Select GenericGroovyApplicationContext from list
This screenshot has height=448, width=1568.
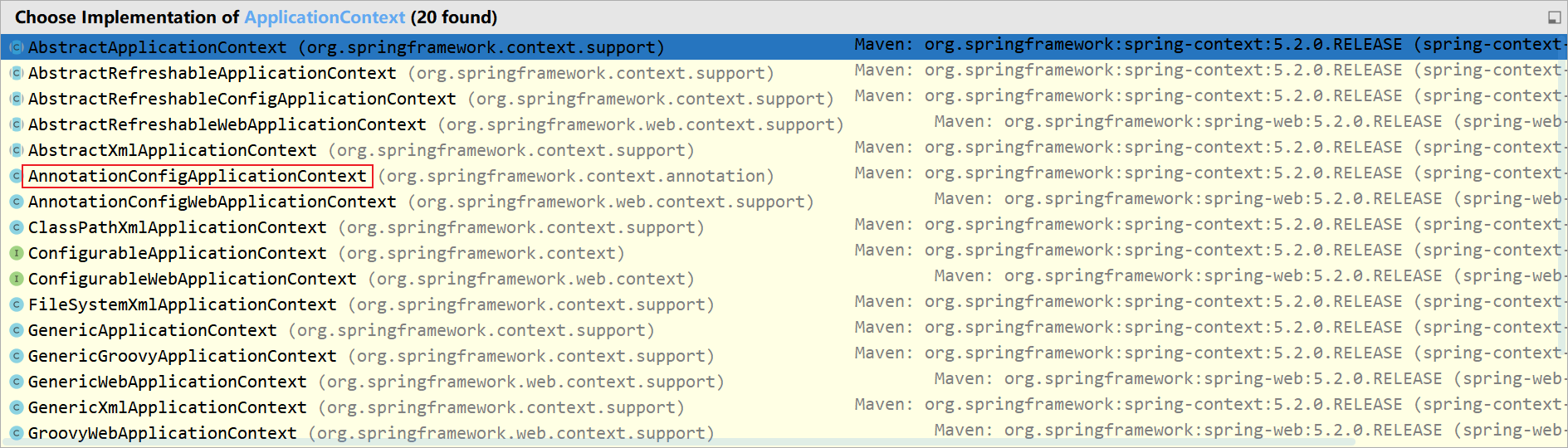point(182,357)
